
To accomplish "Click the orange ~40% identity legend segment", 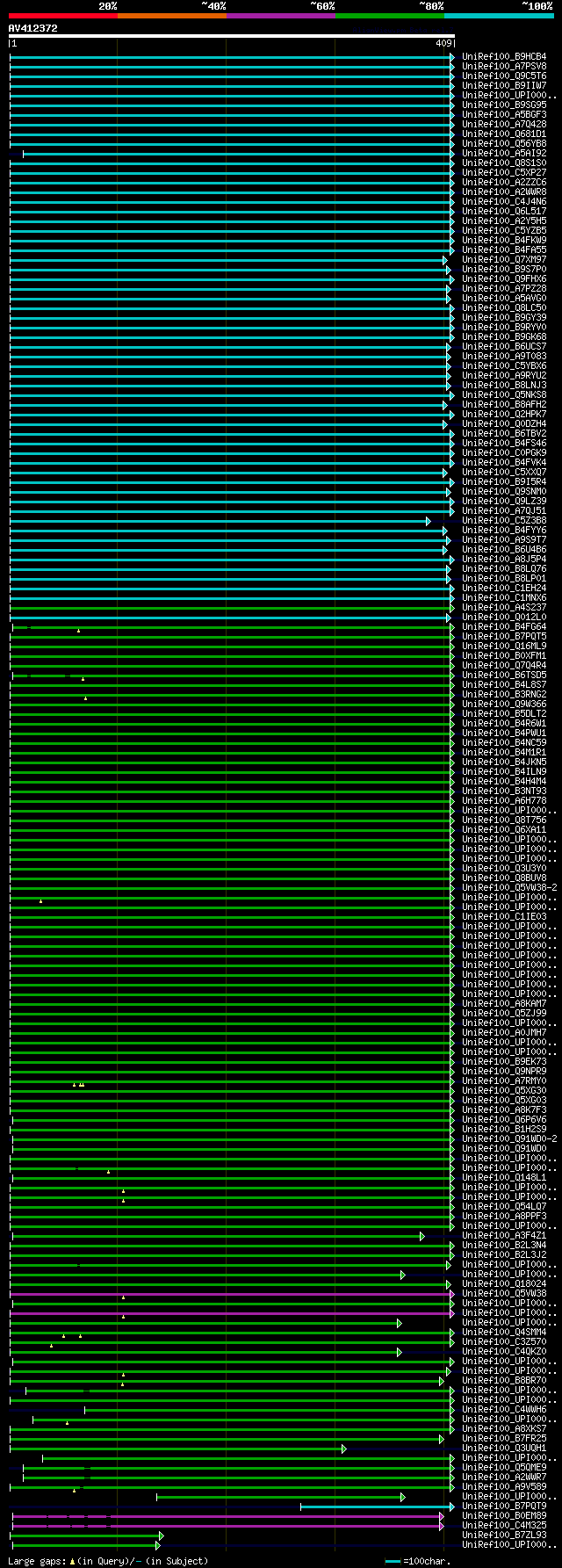I will (x=172, y=15).
